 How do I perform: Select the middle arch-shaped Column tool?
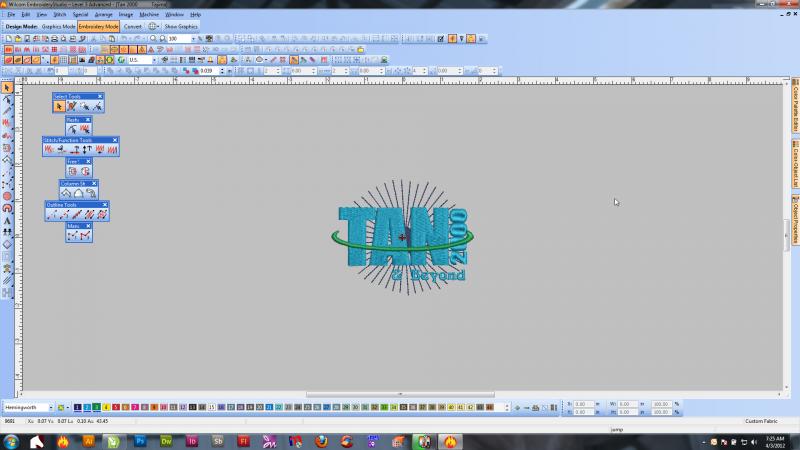coord(78,193)
